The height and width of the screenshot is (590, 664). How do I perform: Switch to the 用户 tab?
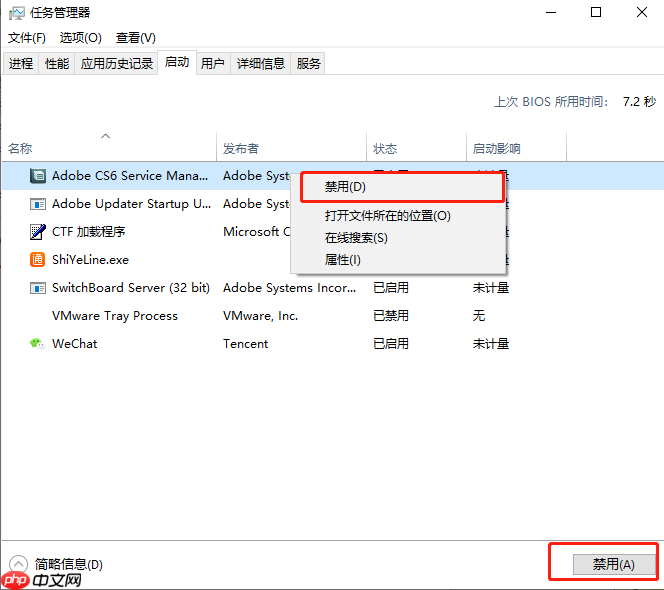click(213, 64)
